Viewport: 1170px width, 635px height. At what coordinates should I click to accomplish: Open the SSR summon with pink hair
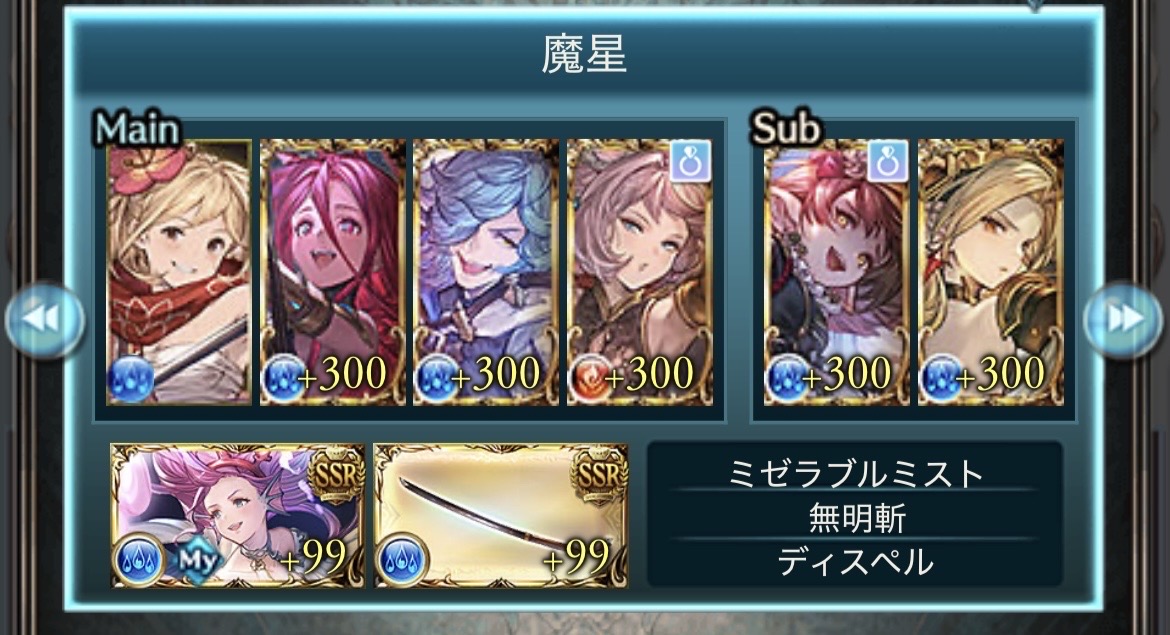tap(238, 516)
